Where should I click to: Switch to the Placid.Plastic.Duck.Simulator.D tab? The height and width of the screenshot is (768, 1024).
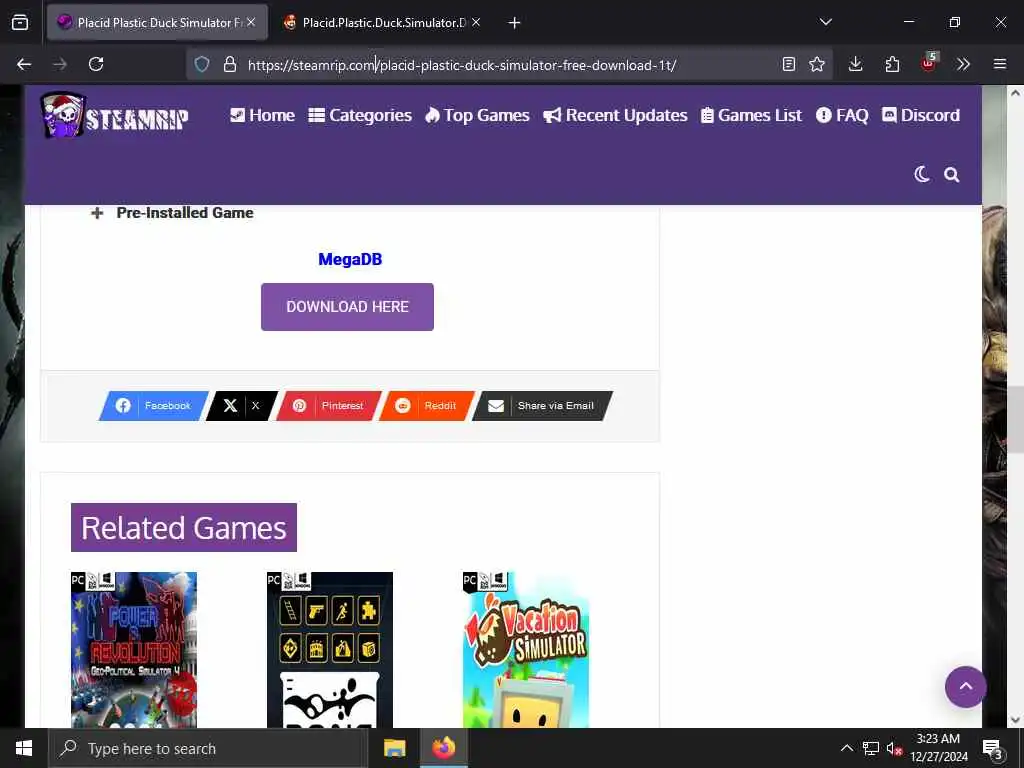pyautogui.click(x=383, y=22)
